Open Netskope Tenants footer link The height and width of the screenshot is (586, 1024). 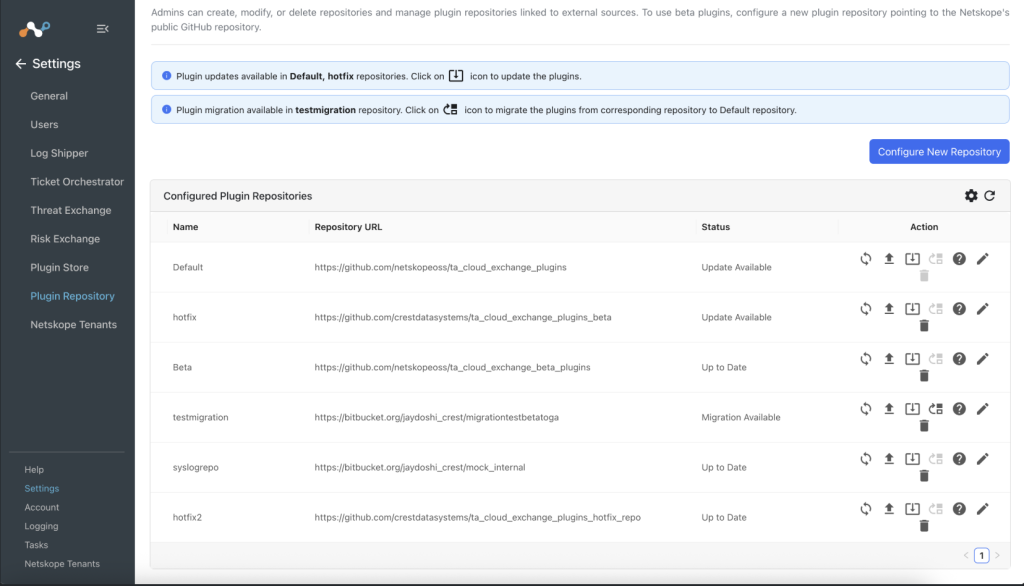point(62,564)
